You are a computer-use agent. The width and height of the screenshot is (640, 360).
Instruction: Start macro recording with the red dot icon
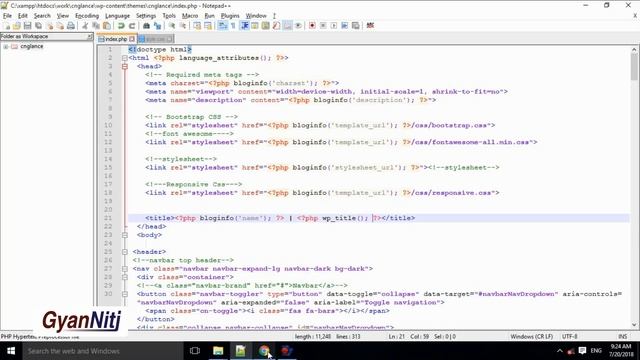(312, 26)
